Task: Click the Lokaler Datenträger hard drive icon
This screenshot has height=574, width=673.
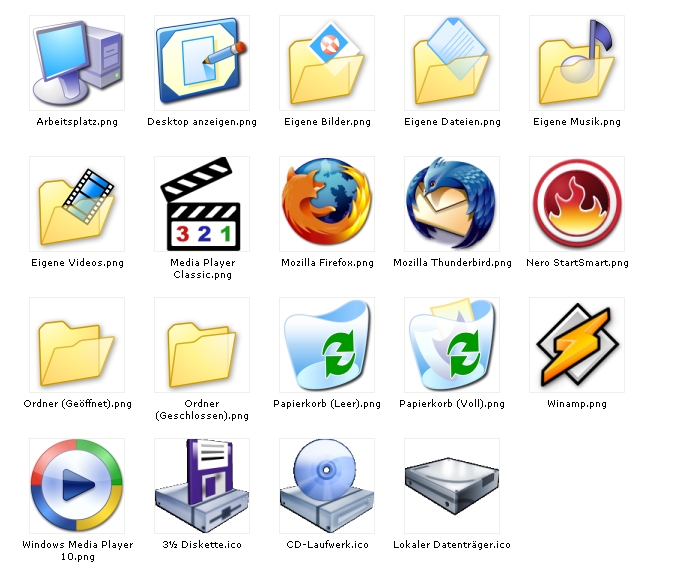Action: pyautogui.click(x=452, y=486)
